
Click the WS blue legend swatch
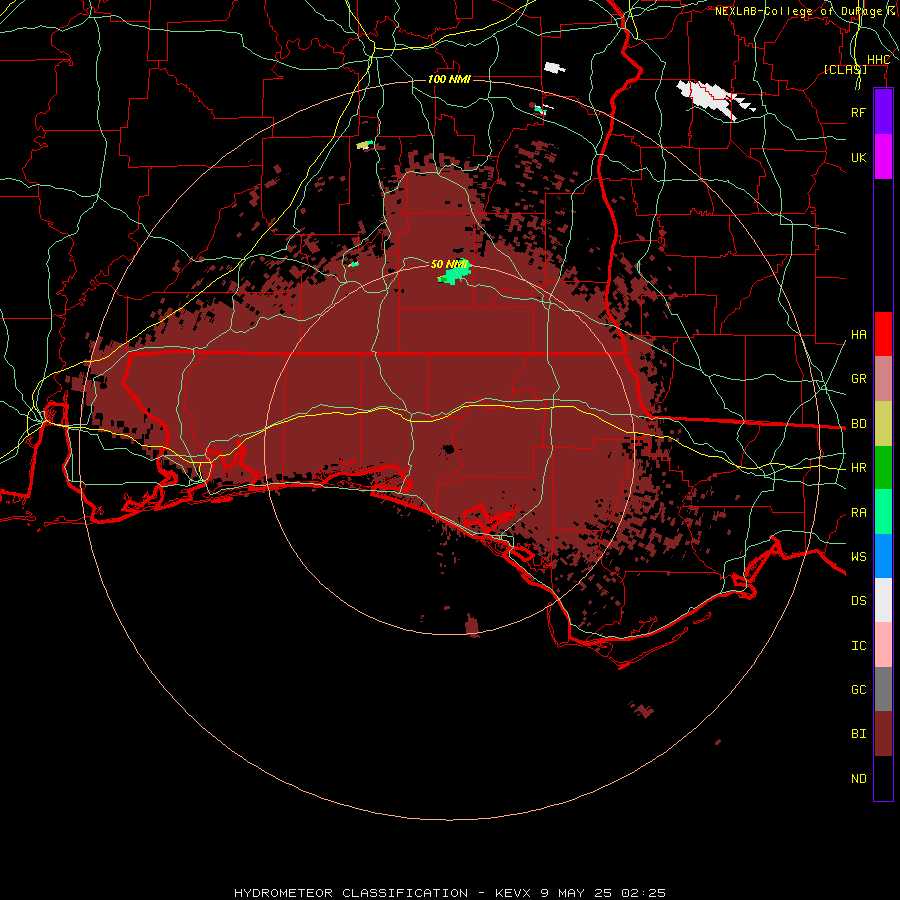tap(883, 556)
